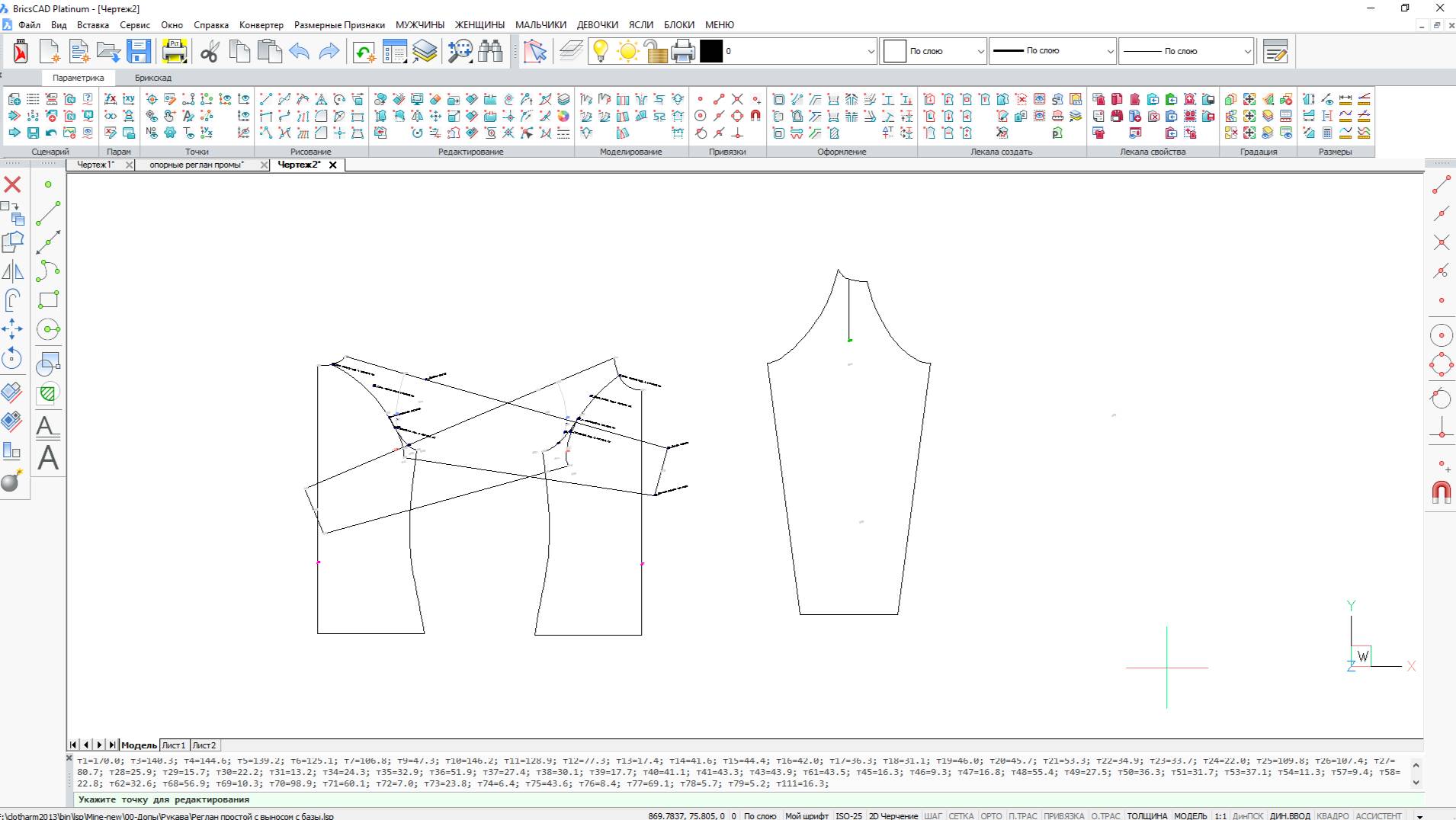Image resolution: width=1456 pixels, height=820 pixels.
Task: Click the white color swatch beside По слою
Action: pos(893,51)
